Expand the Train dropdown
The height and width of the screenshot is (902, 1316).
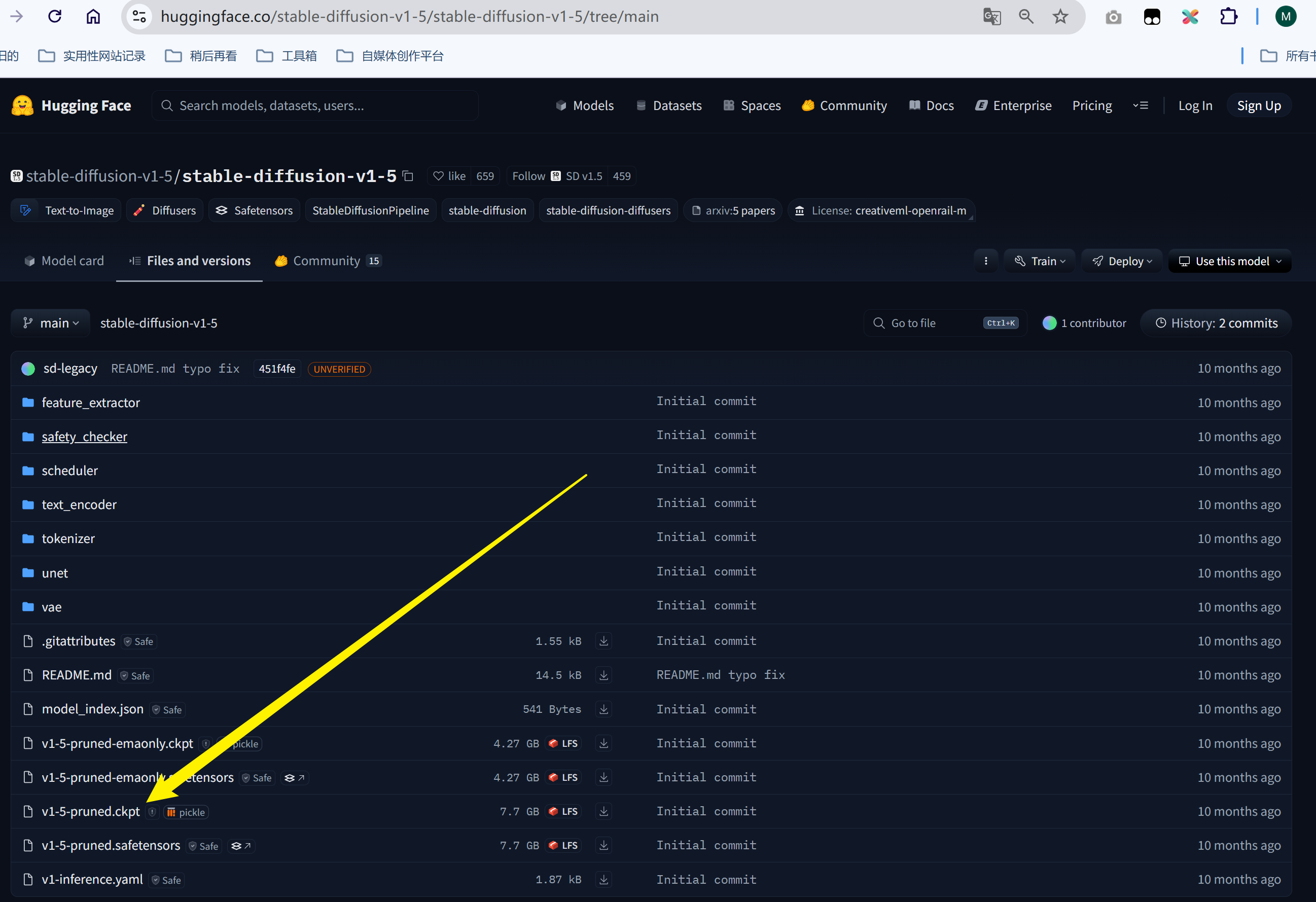(x=1040, y=261)
